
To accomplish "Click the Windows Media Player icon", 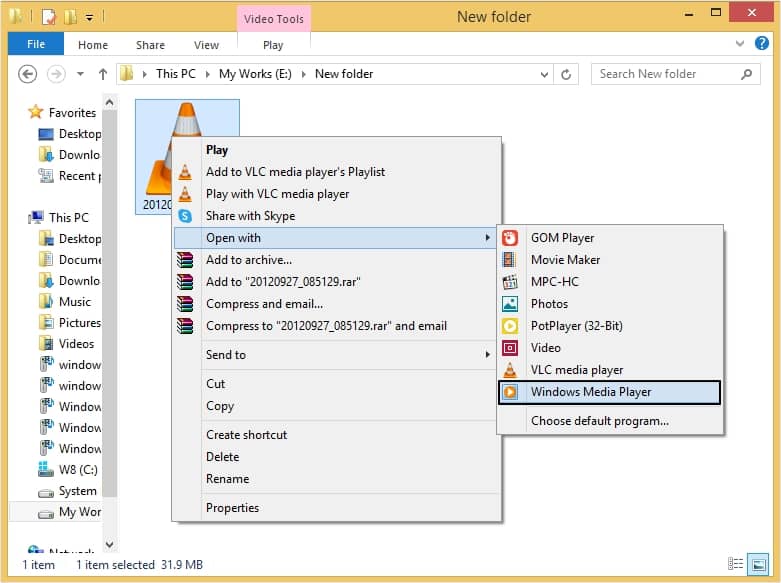I will click(510, 392).
